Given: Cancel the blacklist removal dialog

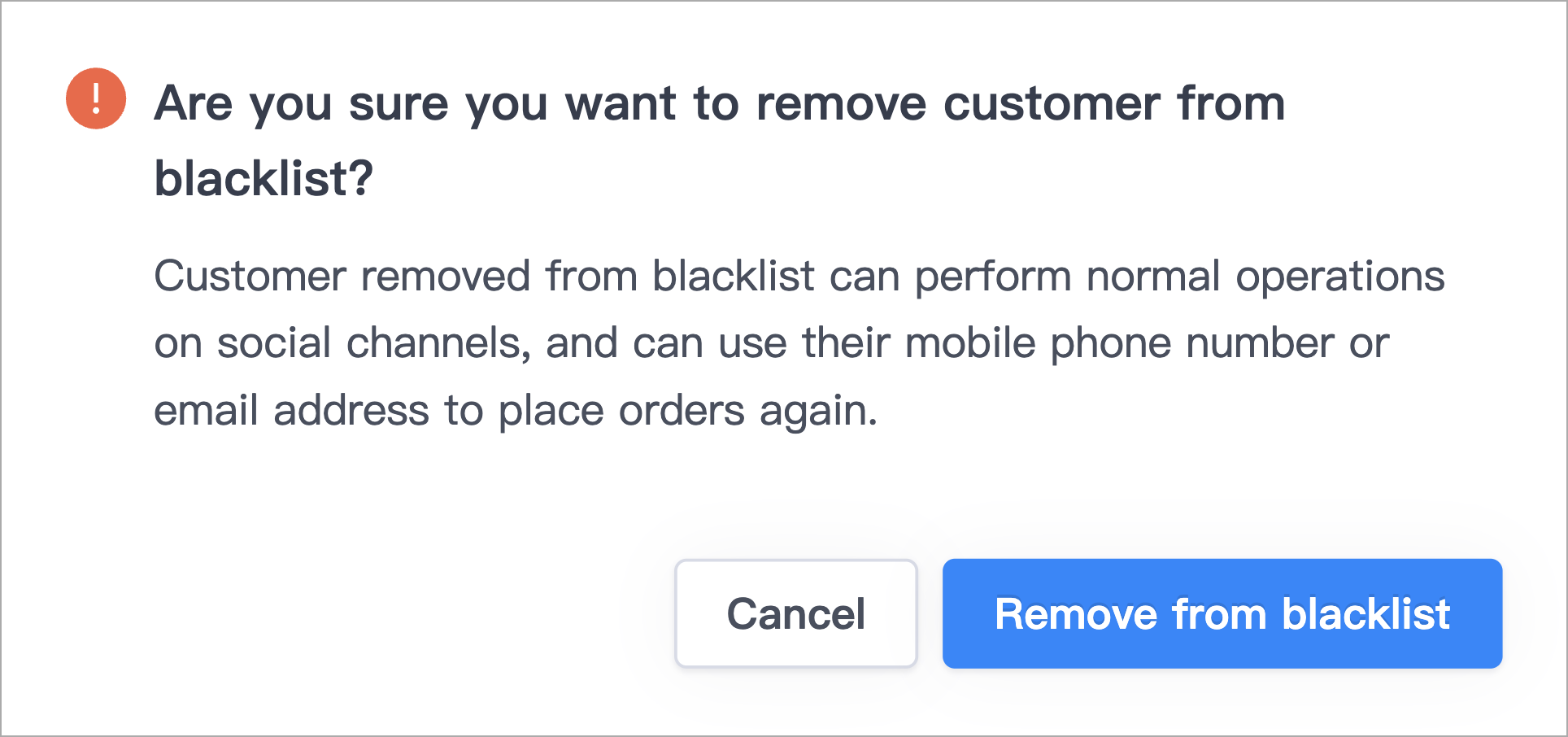Looking at the screenshot, I should (796, 613).
